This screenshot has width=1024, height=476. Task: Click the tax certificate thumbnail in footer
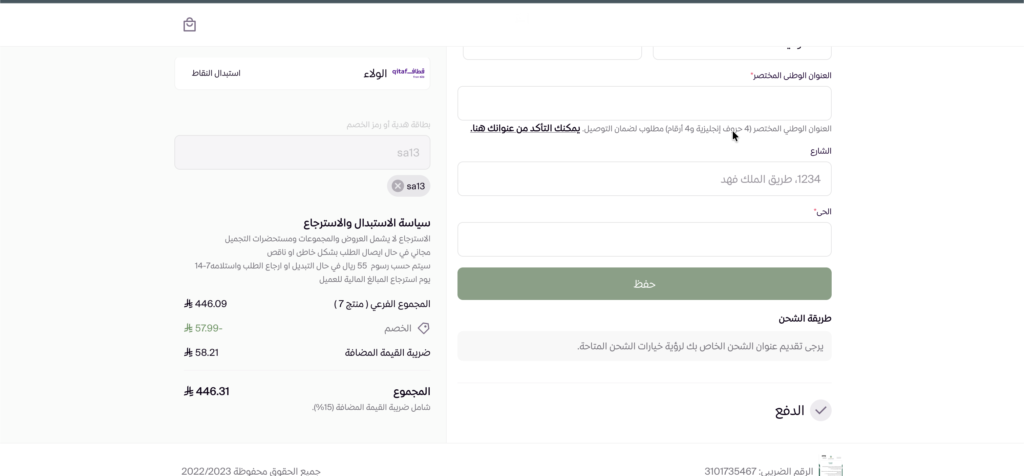(x=831, y=466)
